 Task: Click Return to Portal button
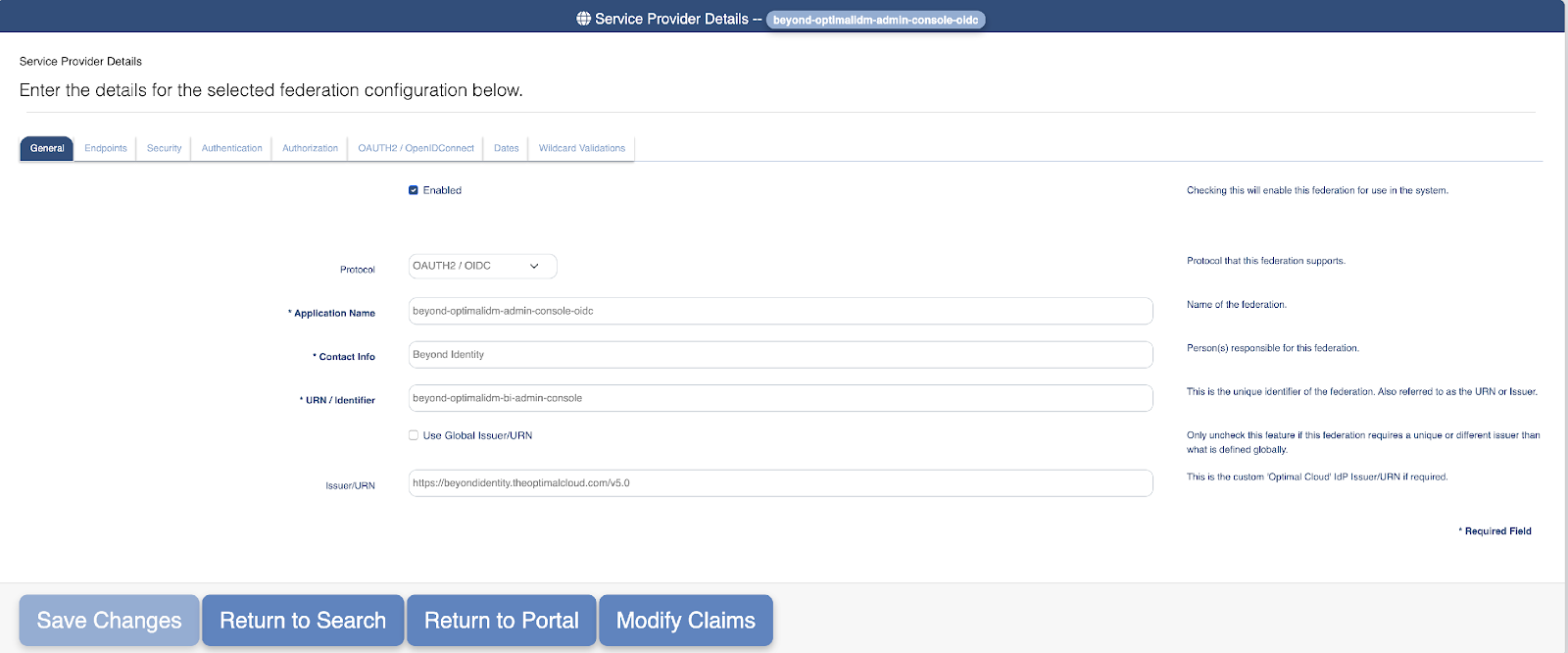point(502,621)
